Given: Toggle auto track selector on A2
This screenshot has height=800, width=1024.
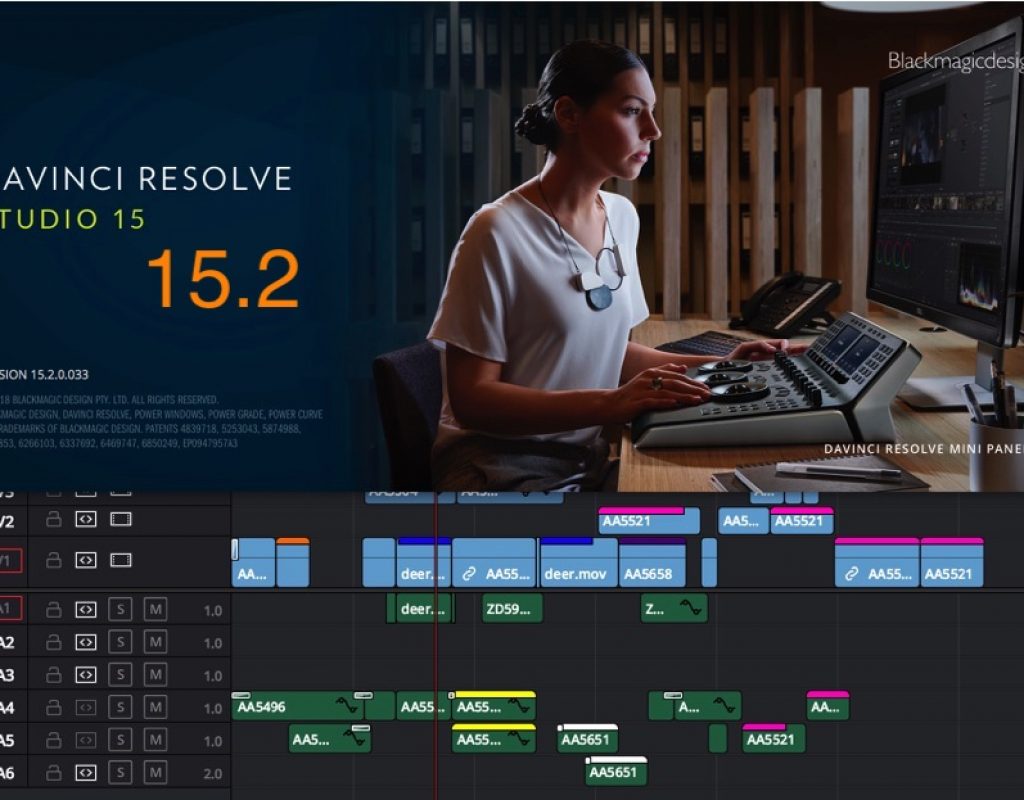Looking at the screenshot, I should (86, 643).
